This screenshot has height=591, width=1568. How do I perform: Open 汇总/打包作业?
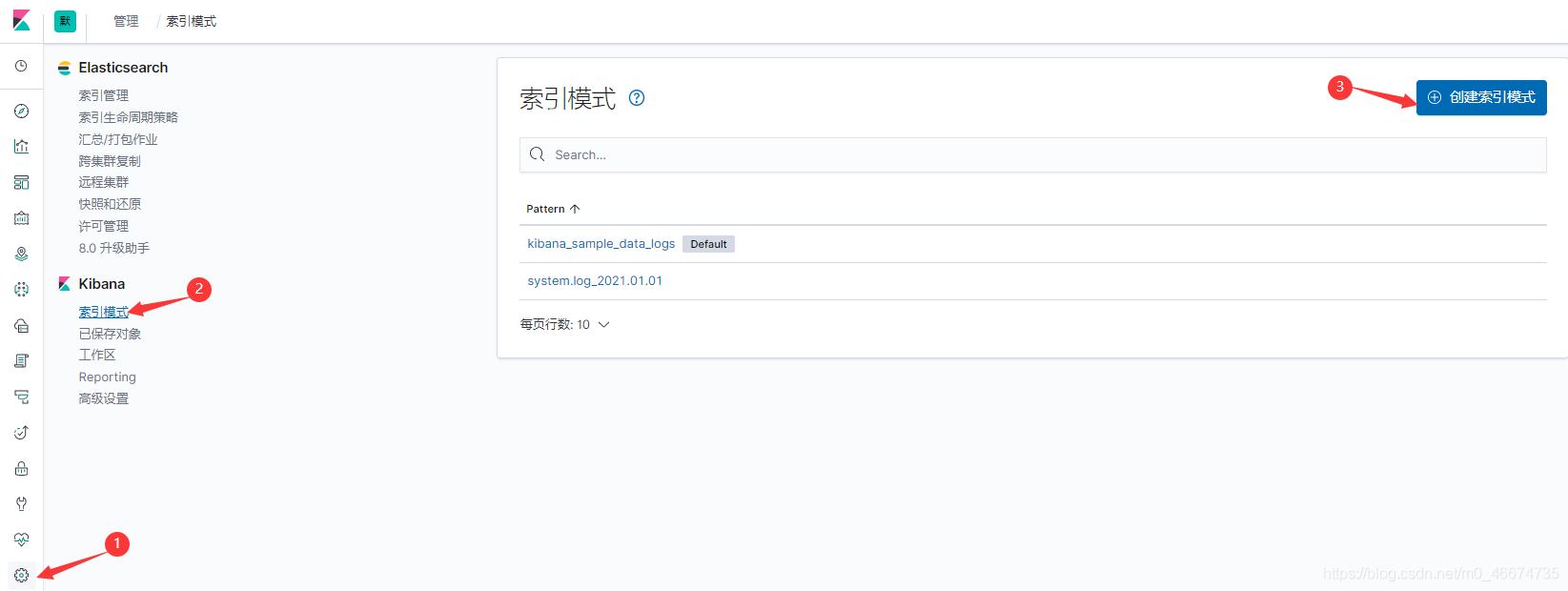click(x=118, y=139)
